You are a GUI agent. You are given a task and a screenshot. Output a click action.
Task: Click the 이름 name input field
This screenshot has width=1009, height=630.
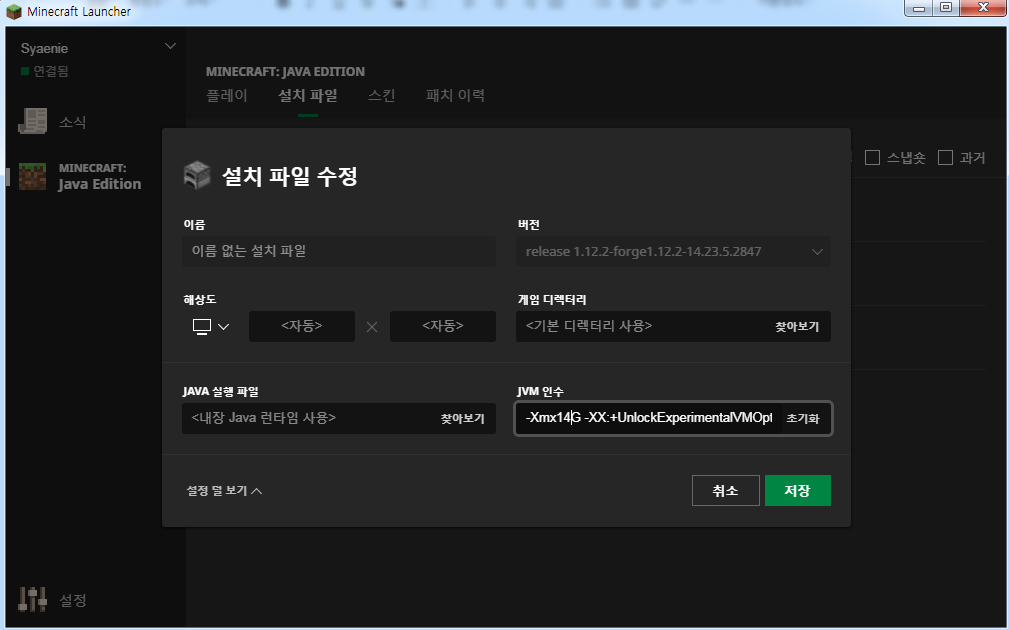(x=338, y=252)
